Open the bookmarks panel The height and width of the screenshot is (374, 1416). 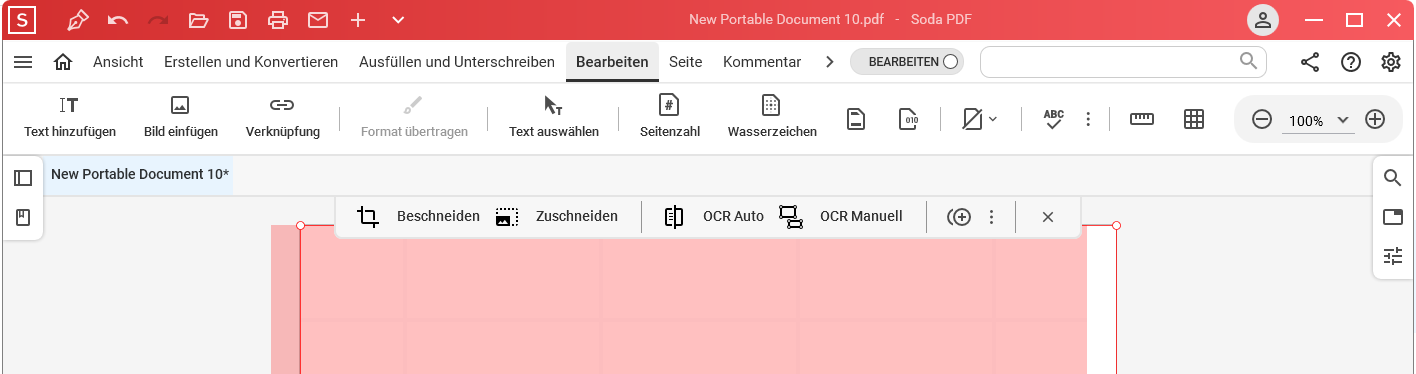tap(23, 217)
